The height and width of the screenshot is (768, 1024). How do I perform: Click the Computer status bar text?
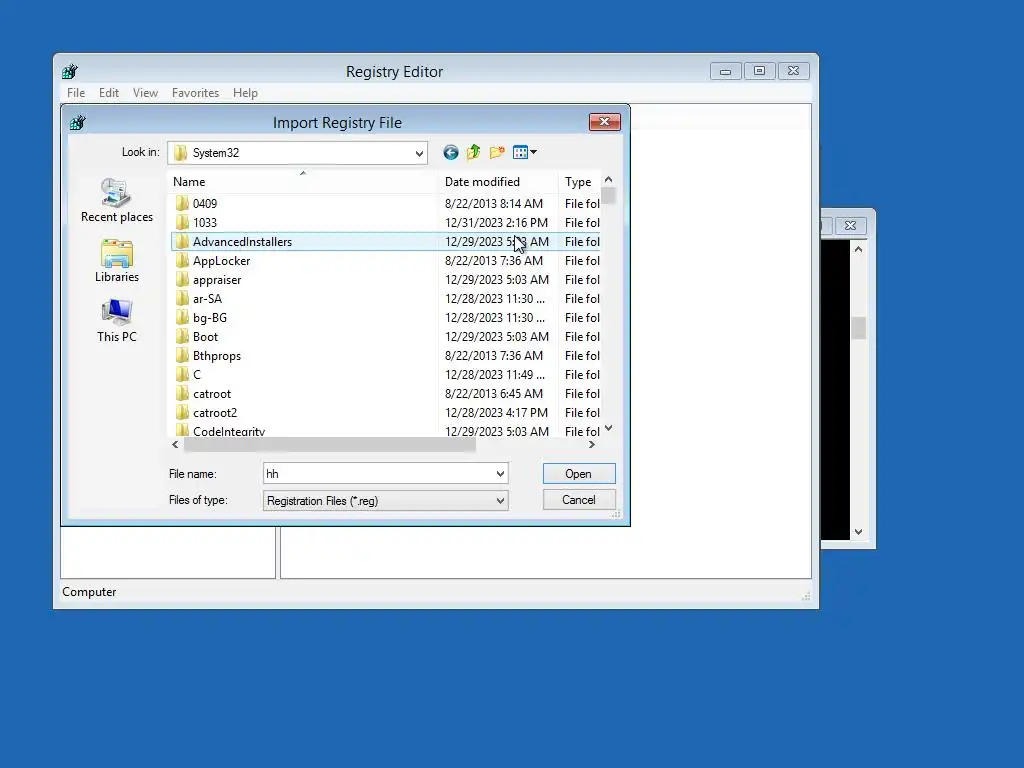coord(89,592)
